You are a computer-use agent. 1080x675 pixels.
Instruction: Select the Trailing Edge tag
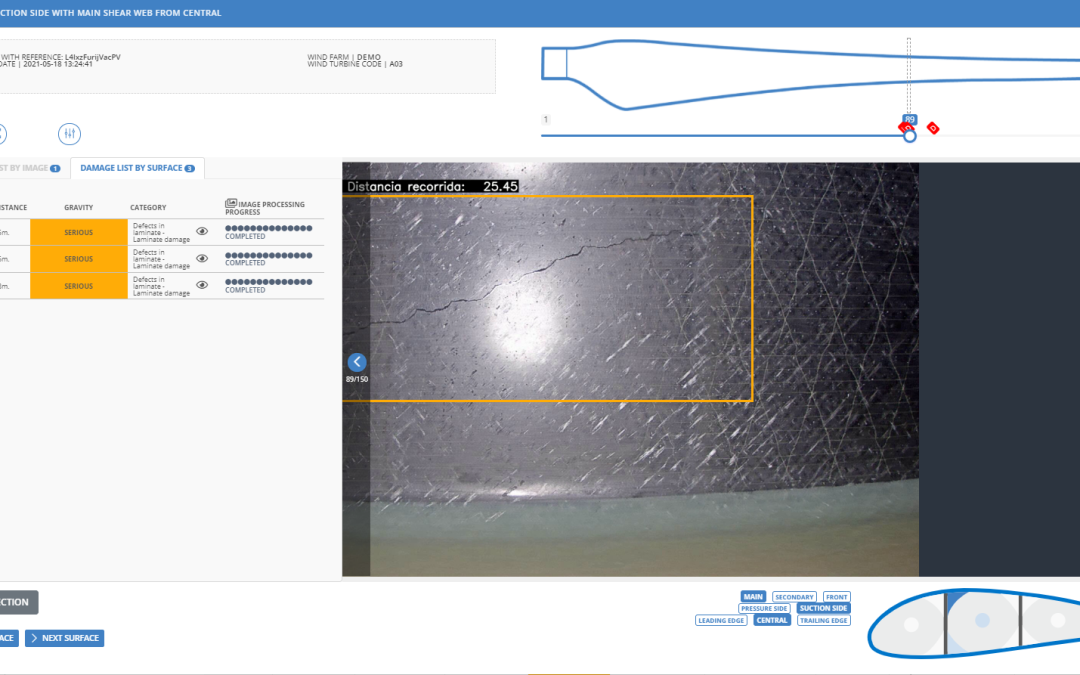coord(824,621)
